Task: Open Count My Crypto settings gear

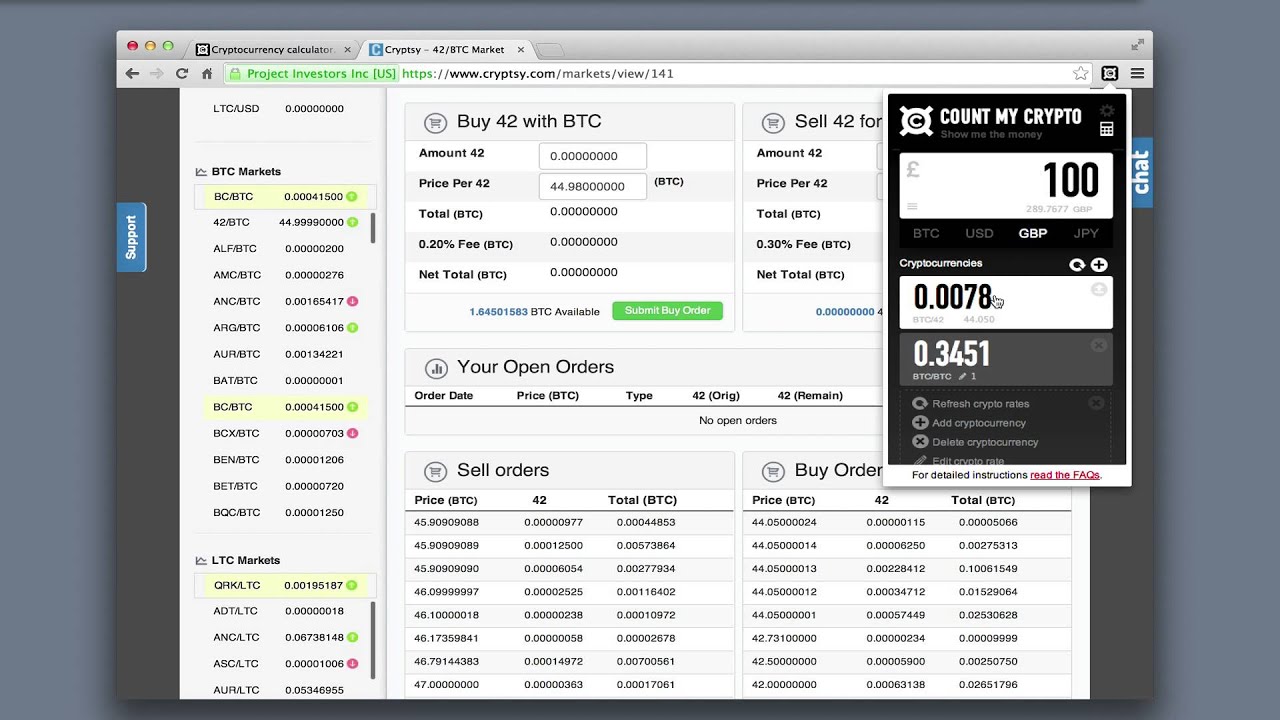Action: 1106,111
